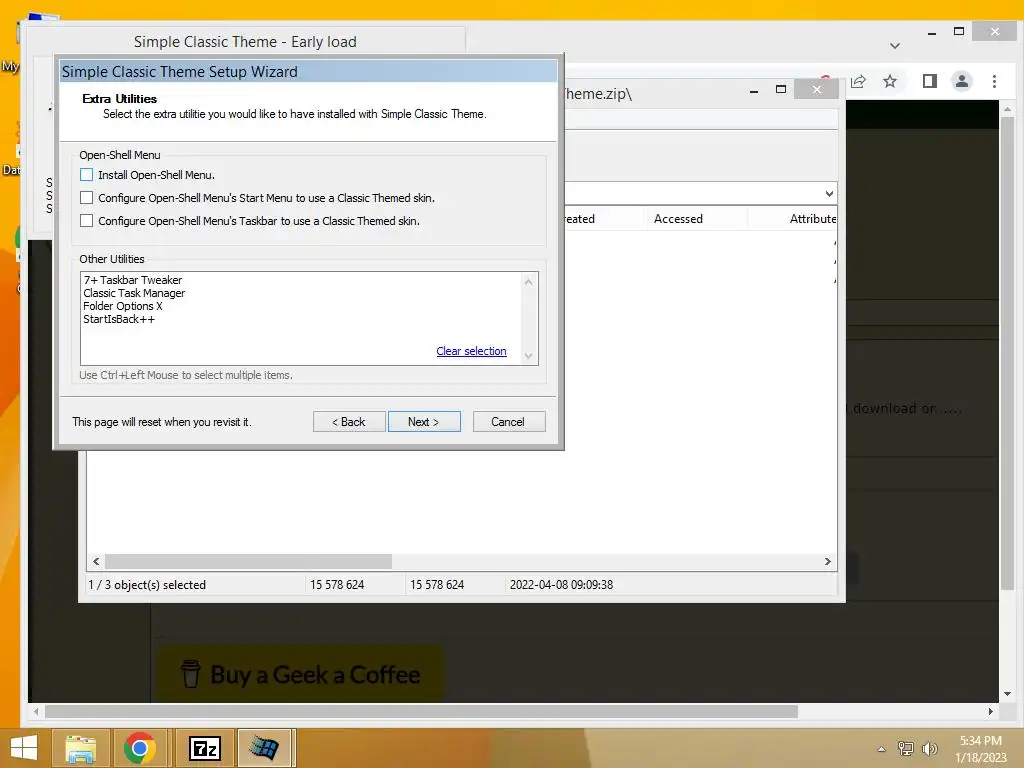Open volume speaker tray icon
The height and width of the screenshot is (768, 1024).
[929, 748]
